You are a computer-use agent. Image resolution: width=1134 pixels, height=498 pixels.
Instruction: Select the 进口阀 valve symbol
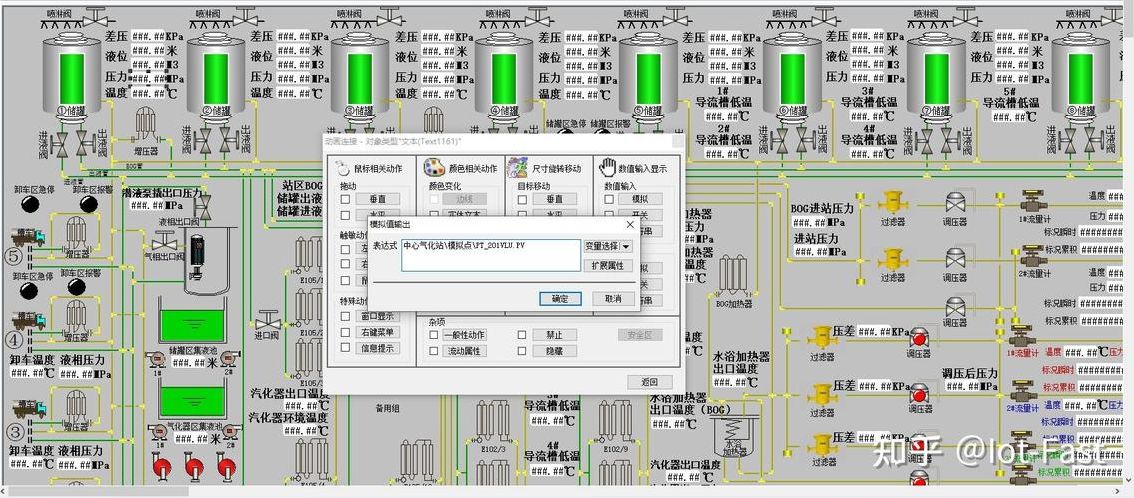(267, 319)
